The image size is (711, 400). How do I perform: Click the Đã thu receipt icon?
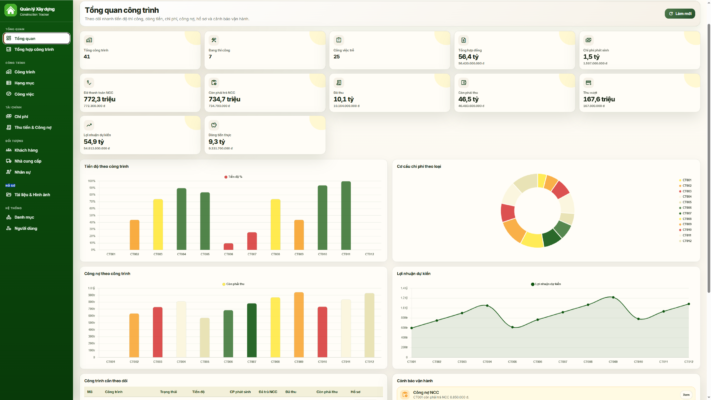[338, 83]
